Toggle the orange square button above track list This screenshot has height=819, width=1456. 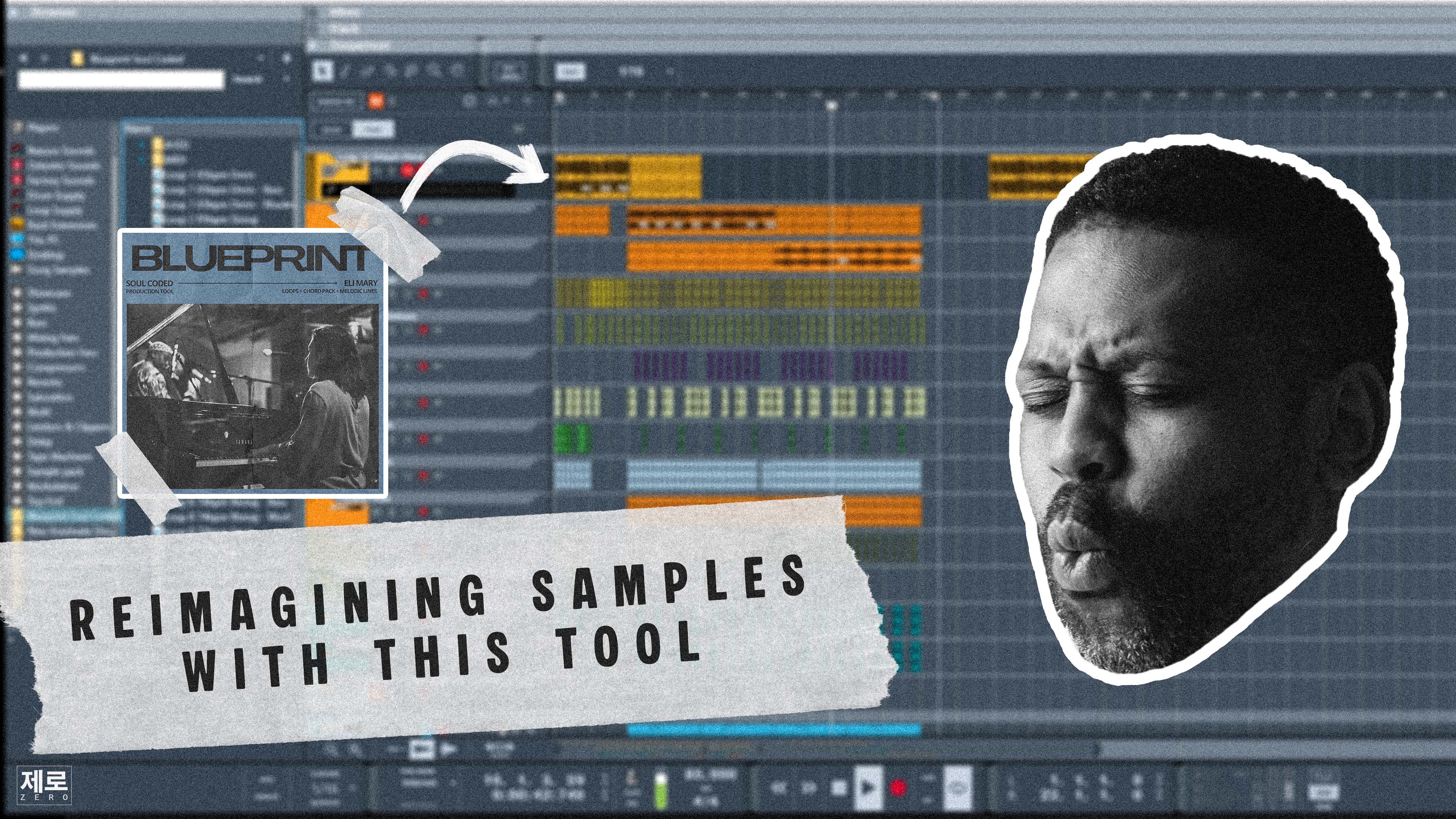(376, 101)
